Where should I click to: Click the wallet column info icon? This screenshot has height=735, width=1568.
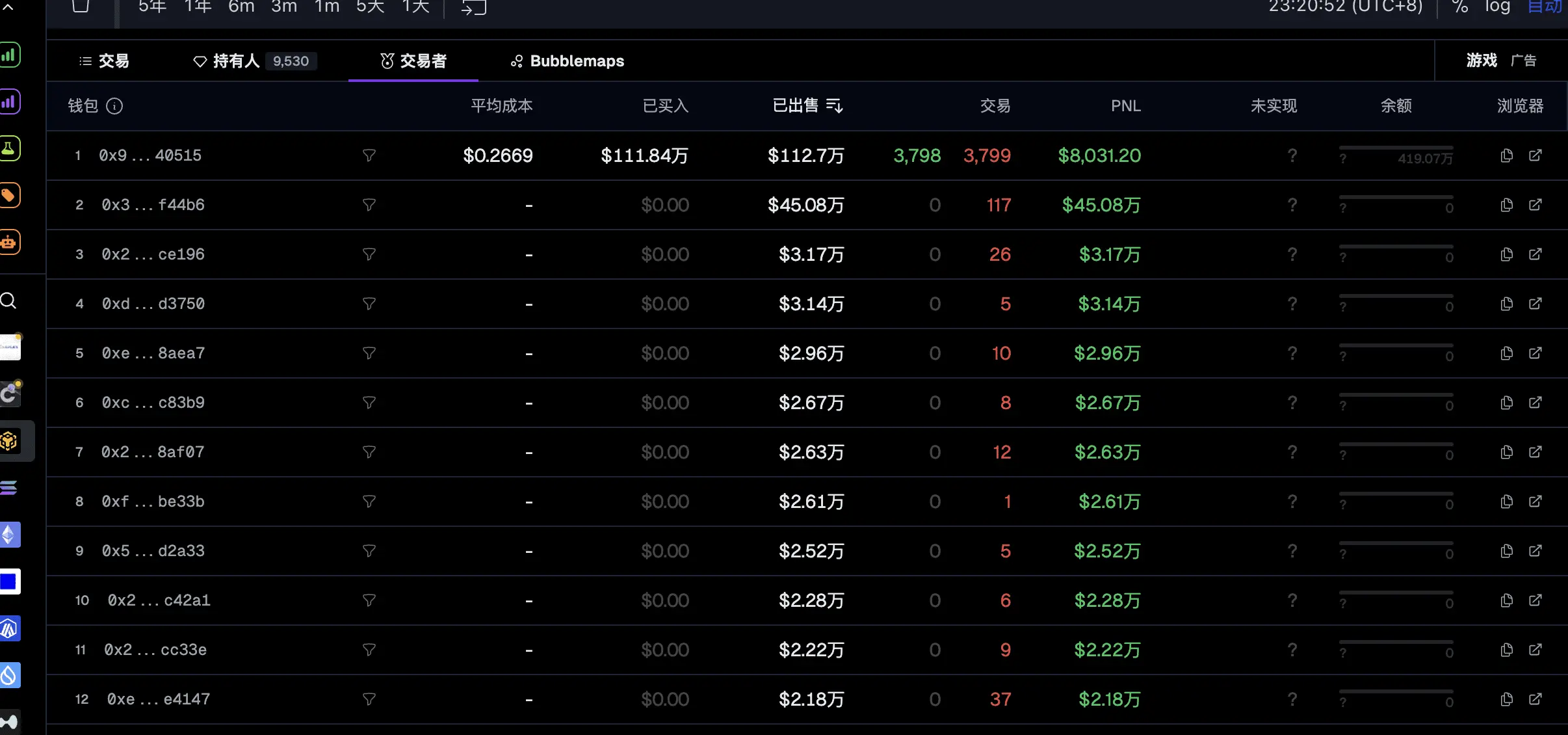tap(114, 106)
